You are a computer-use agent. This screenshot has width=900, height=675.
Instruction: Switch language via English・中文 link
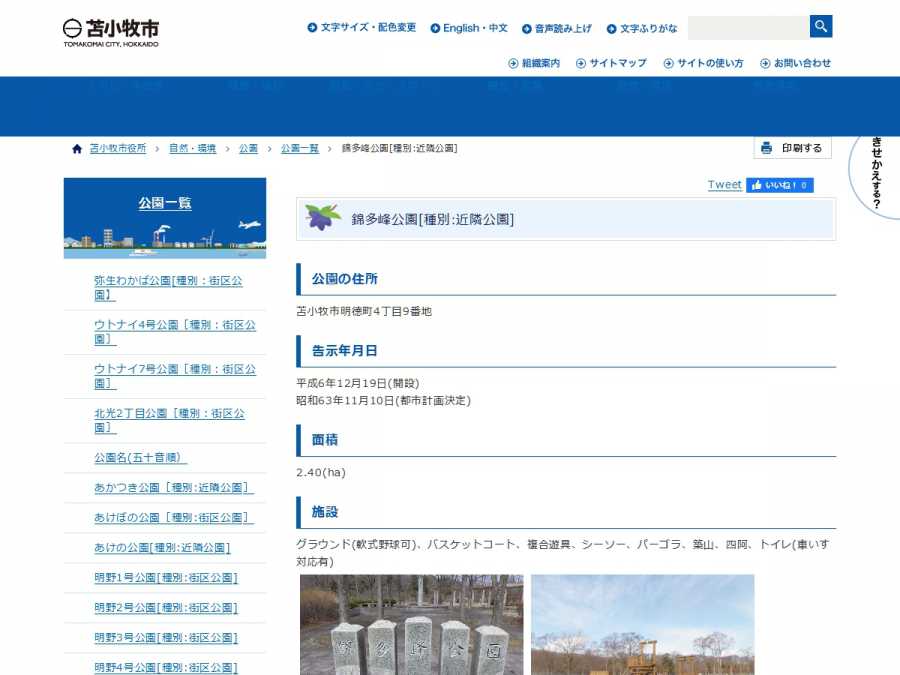pos(469,28)
